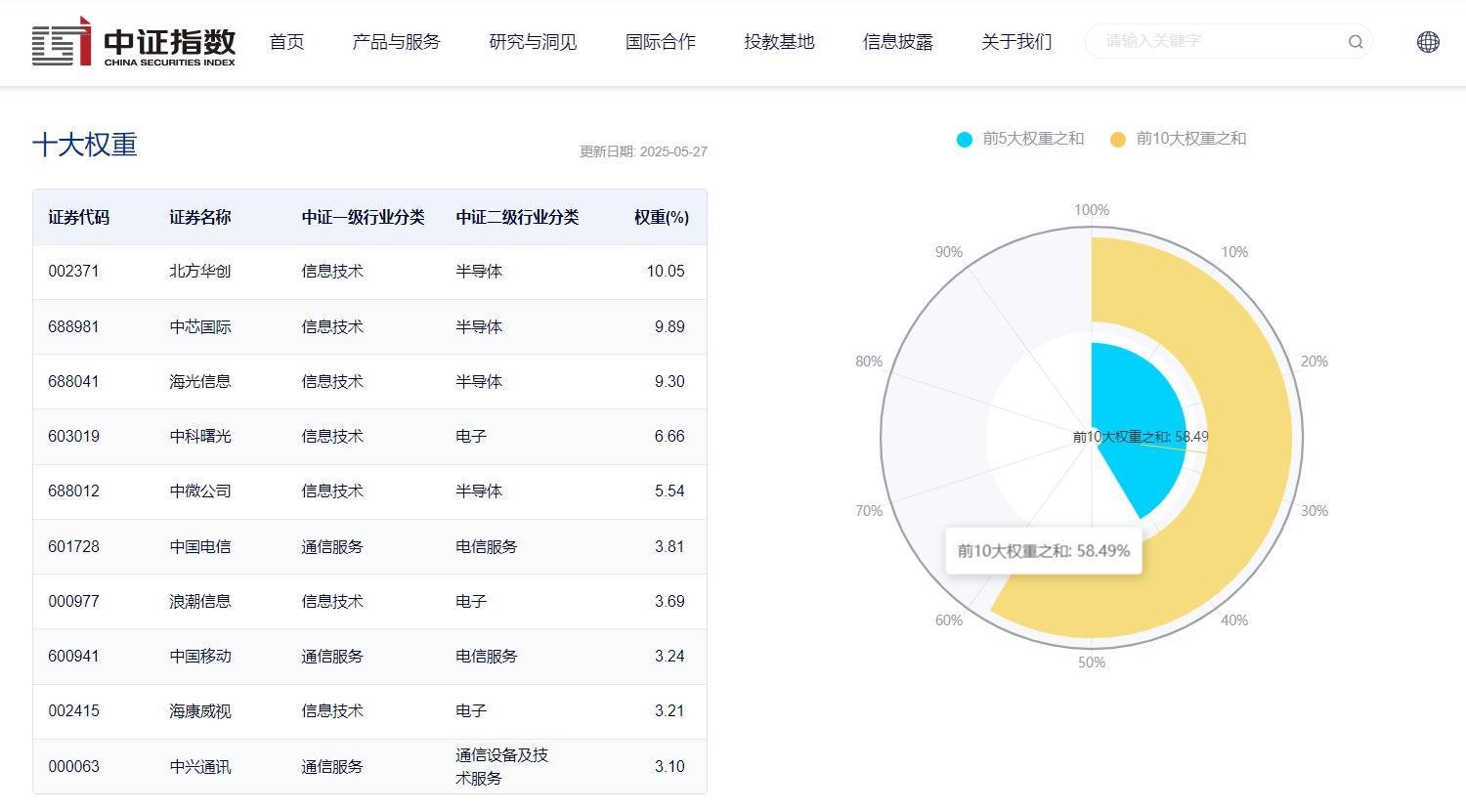
Task: Open the 国际合作 menu
Action: [661, 42]
